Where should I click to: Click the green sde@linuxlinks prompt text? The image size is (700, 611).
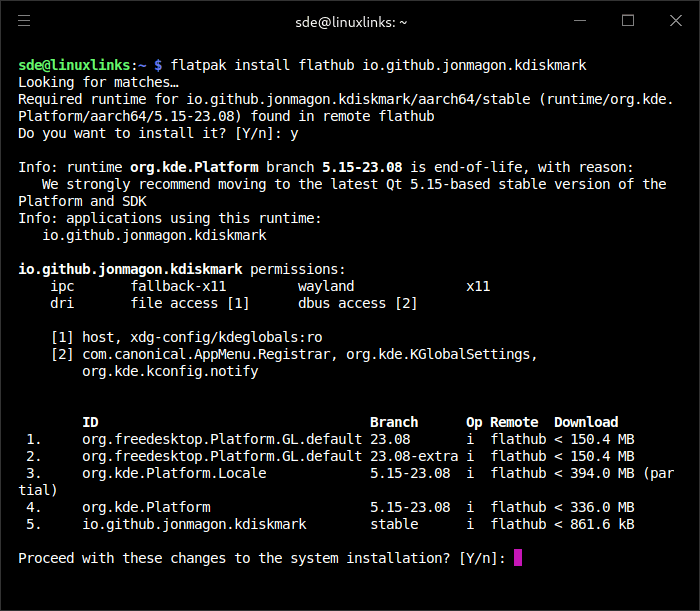click(74, 65)
